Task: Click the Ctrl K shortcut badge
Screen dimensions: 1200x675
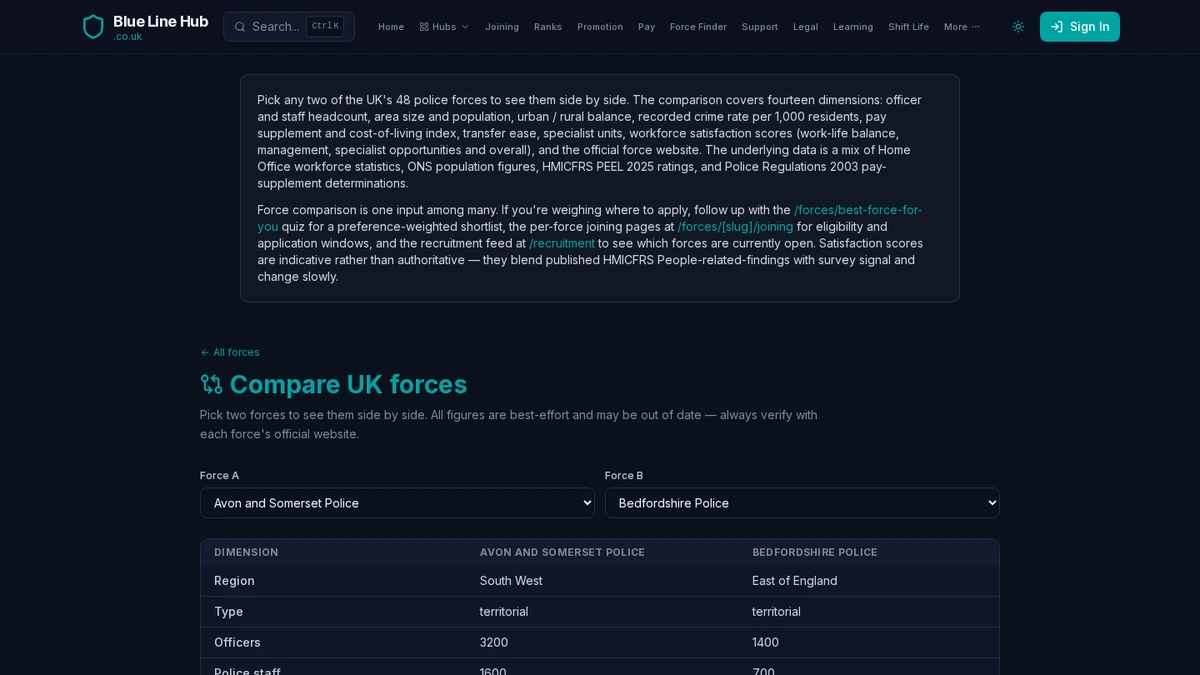Action: coord(325,27)
